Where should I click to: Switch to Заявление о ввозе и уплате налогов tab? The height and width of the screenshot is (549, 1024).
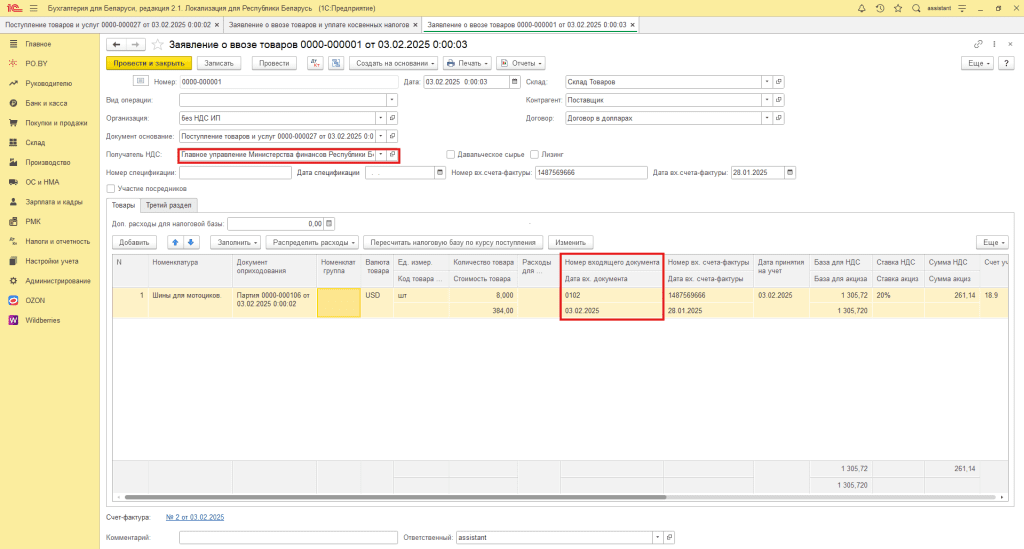click(x=319, y=25)
